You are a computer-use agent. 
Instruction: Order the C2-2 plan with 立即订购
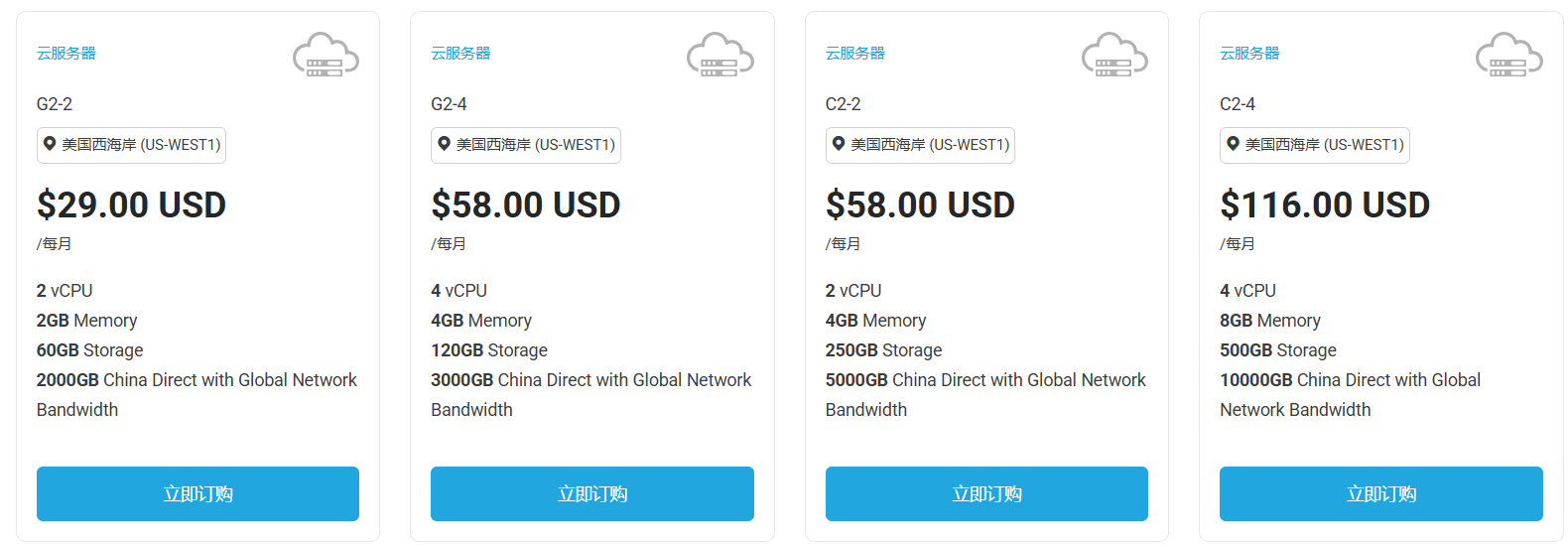(x=986, y=493)
